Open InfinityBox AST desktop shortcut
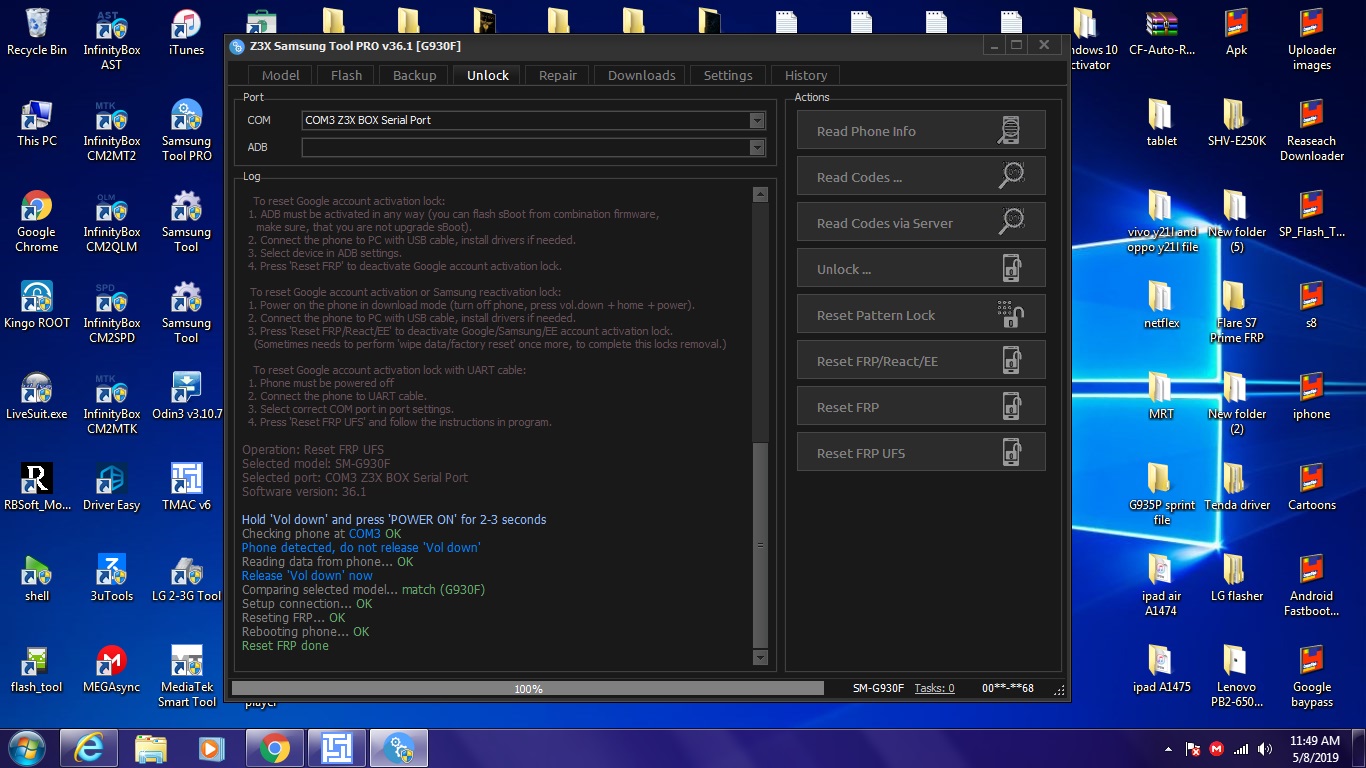Viewport: 1366px width, 768px height. click(112, 40)
